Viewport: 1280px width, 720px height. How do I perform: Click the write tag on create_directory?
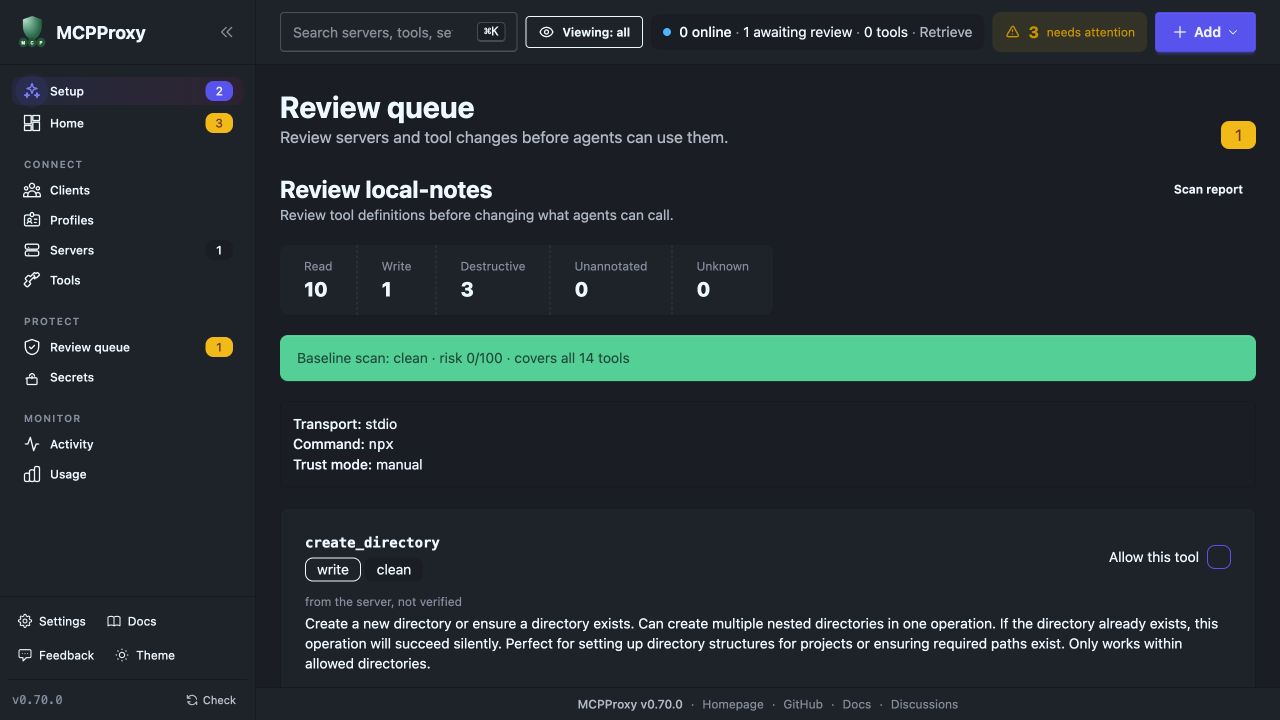pyautogui.click(x=333, y=569)
